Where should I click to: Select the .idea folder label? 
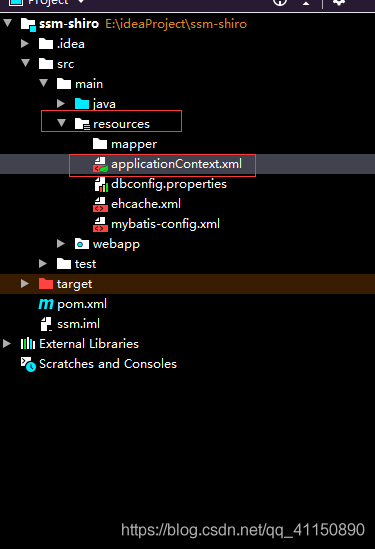tap(71, 44)
